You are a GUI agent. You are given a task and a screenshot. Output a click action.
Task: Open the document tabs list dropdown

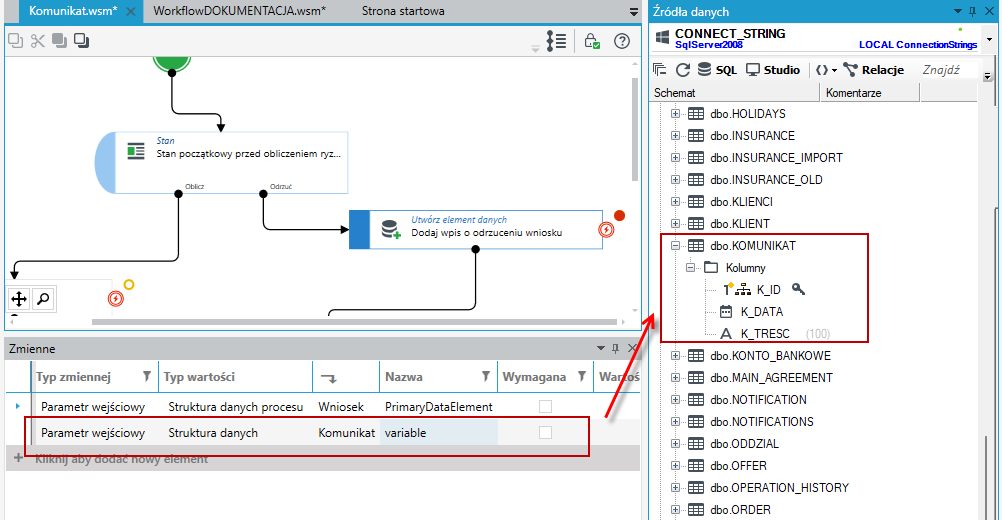coord(633,11)
